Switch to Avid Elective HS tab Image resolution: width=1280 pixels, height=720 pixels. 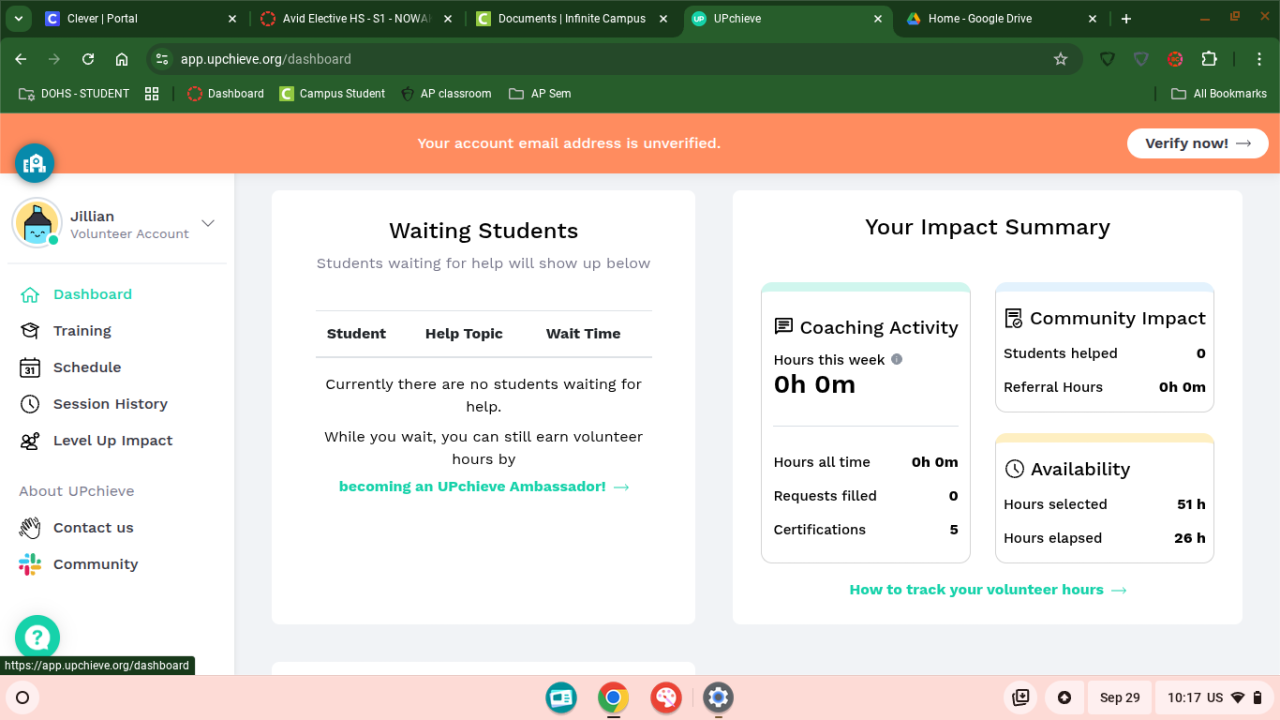355,19
